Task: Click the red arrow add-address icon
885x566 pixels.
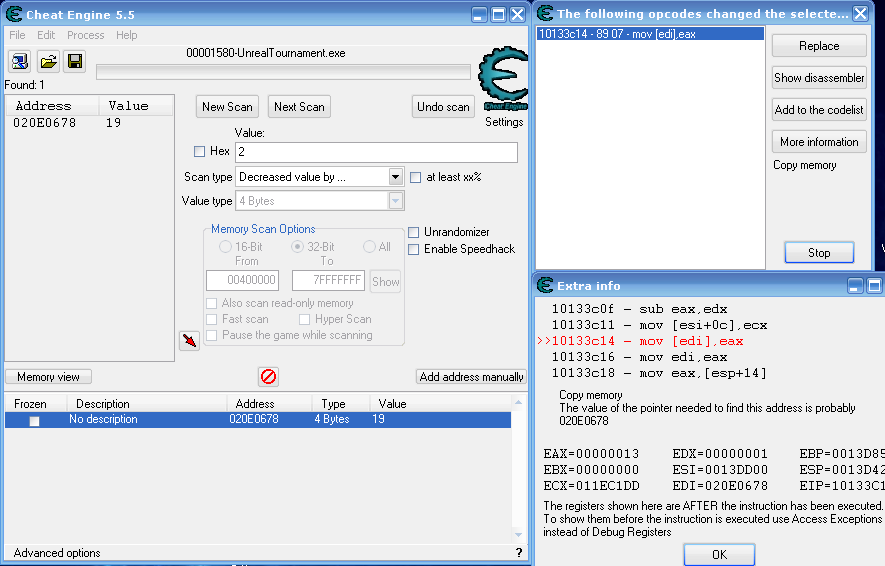Action: [x=189, y=341]
